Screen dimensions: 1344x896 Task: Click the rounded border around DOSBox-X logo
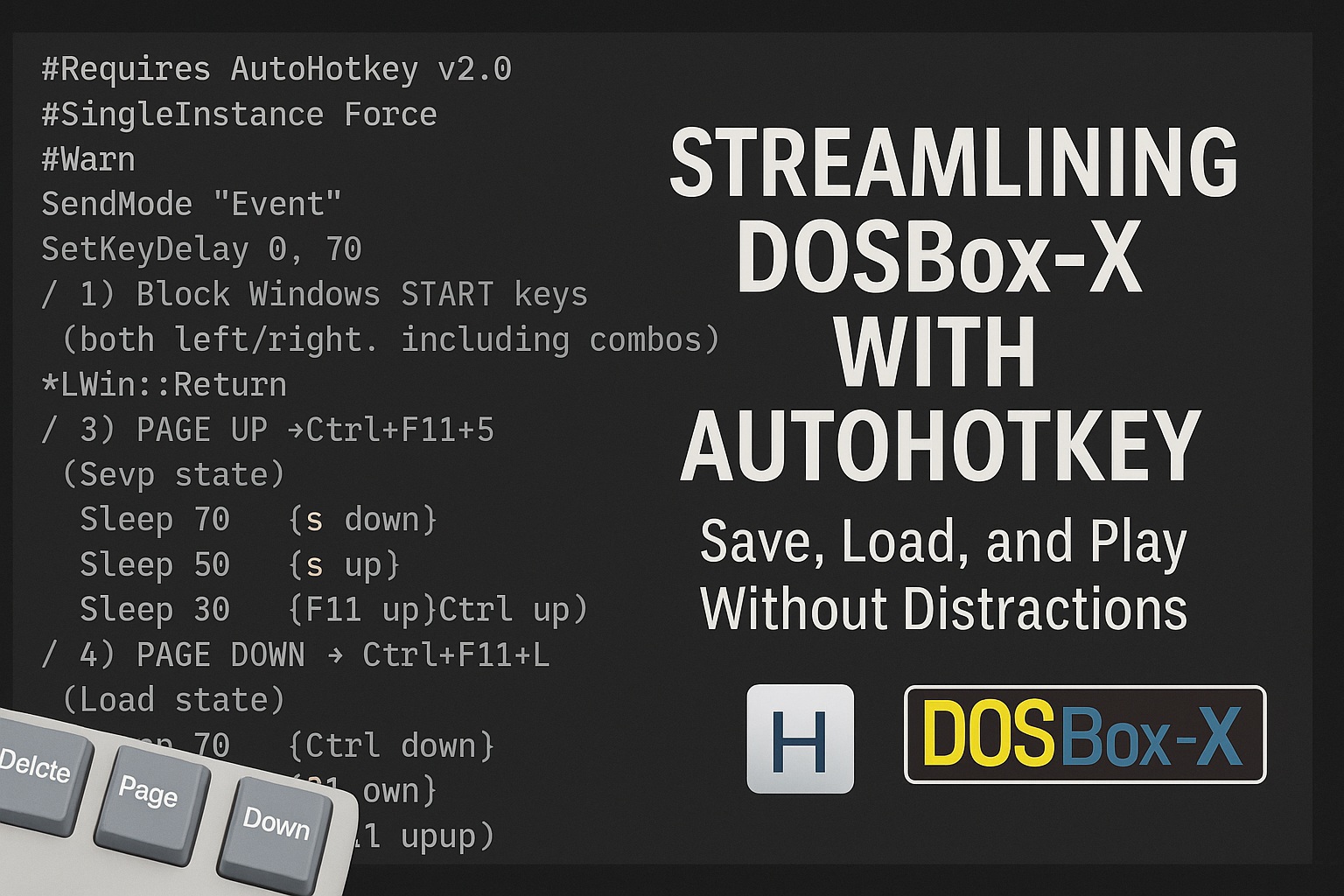coord(1085,689)
